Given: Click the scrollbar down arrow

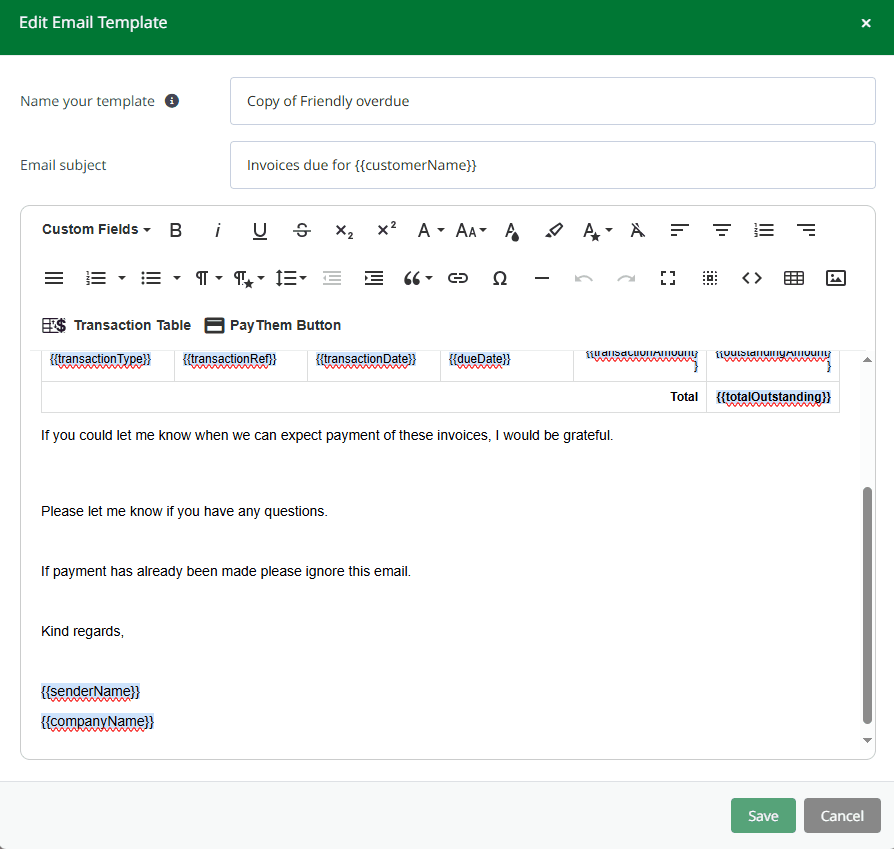Looking at the screenshot, I should pyautogui.click(x=867, y=740).
